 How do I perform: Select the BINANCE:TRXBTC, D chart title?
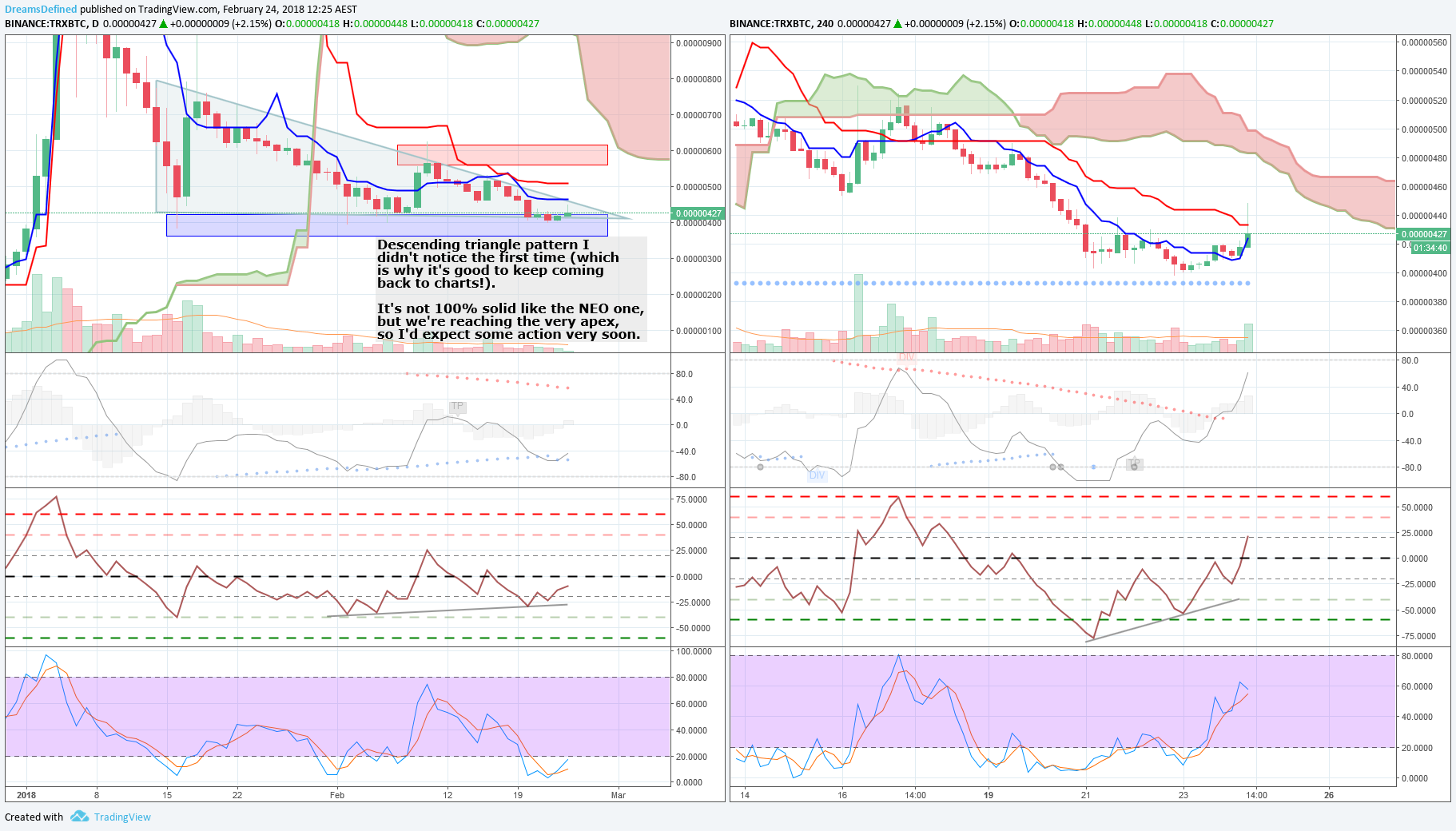(52, 23)
